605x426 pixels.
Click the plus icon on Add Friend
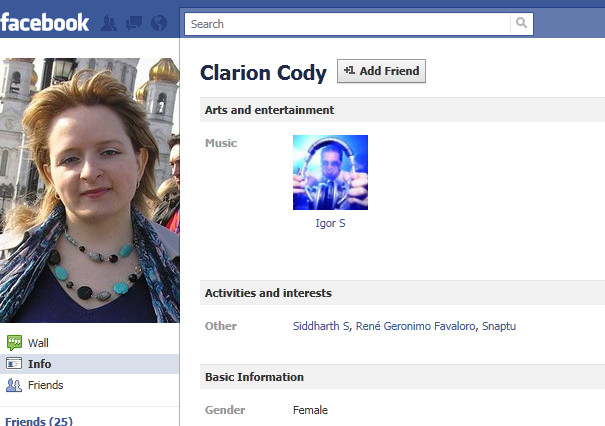pyautogui.click(x=349, y=71)
